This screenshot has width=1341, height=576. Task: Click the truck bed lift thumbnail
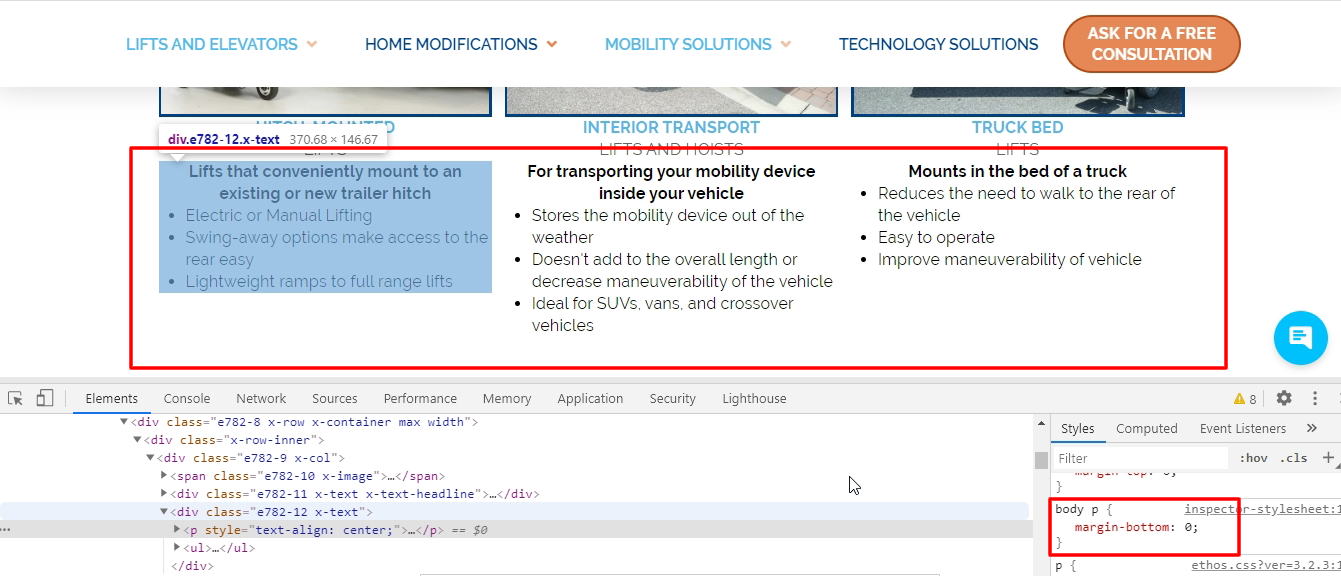click(1017, 101)
